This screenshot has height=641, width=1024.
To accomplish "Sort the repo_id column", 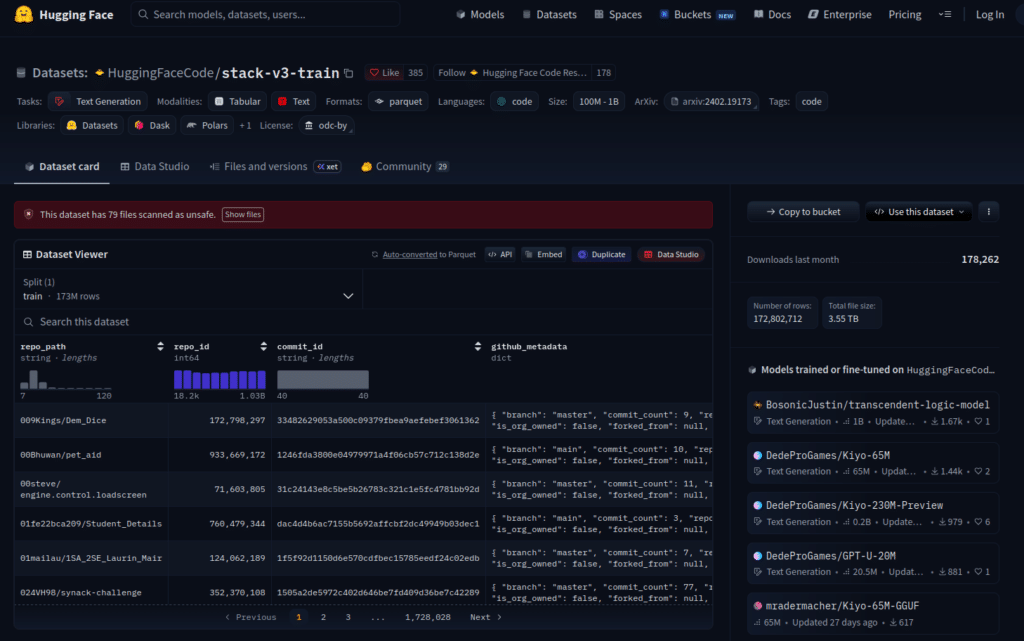I will tap(263, 347).
